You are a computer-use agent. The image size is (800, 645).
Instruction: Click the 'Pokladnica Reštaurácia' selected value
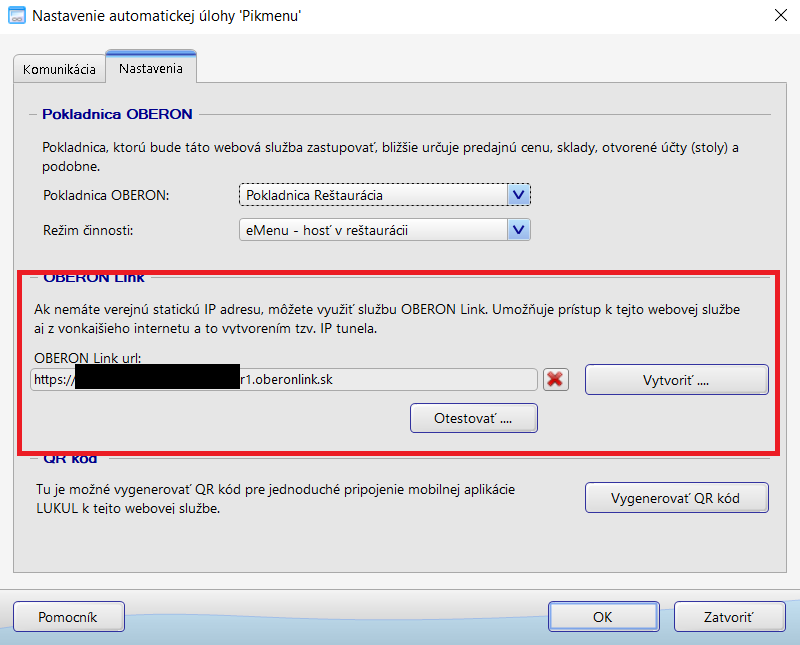(x=314, y=195)
